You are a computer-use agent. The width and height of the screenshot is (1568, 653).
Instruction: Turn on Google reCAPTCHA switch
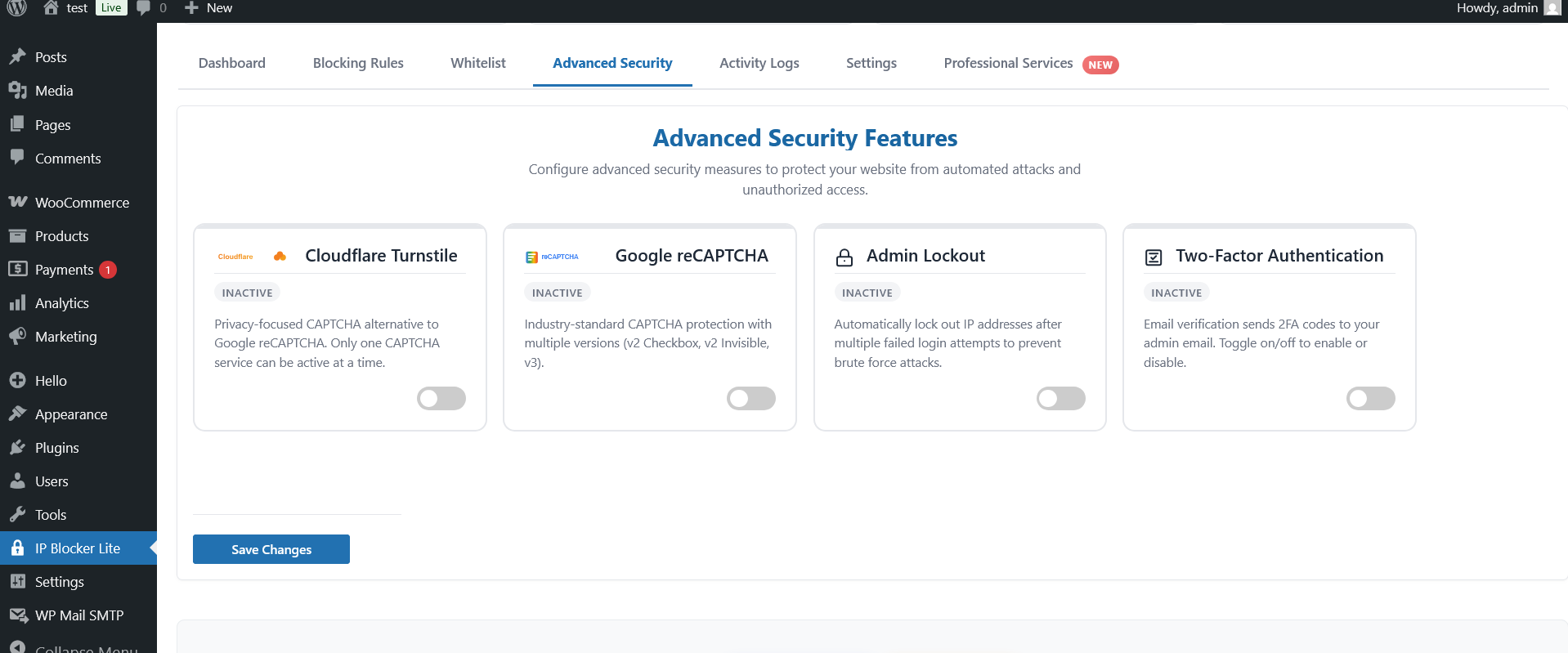tap(750, 398)
